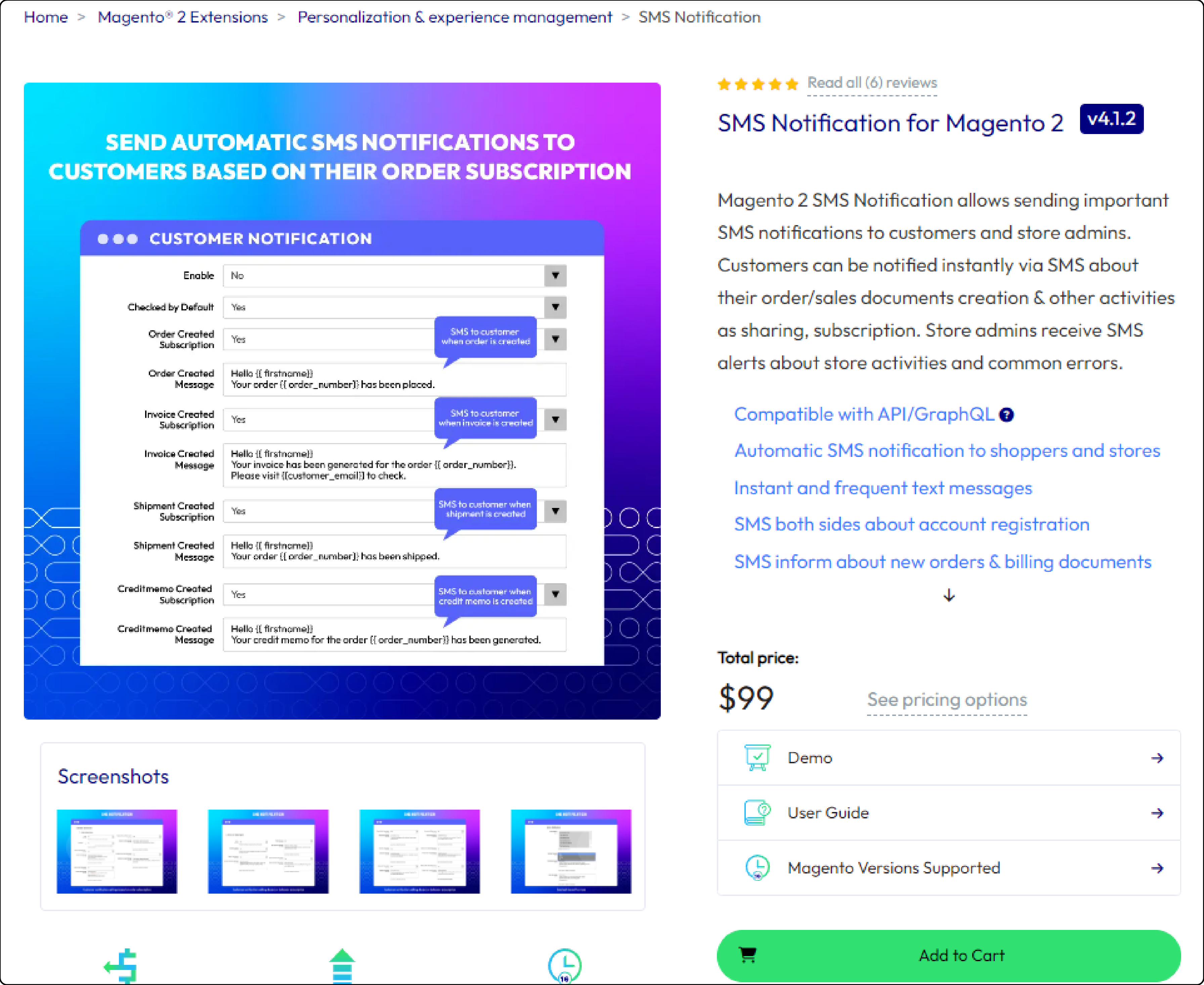
Task: Click the v4.1.2 version badge
Action: tap(1111, 119)
